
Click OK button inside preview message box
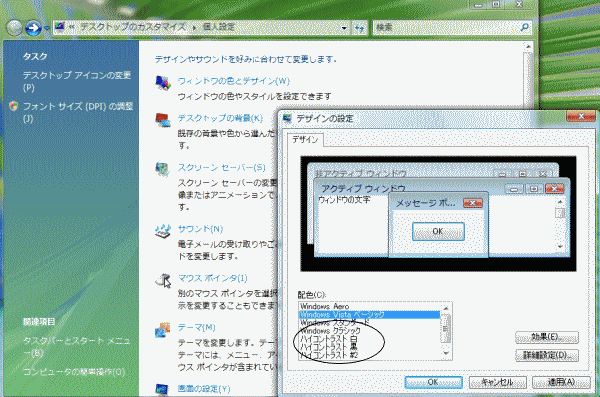tap(438, 231)
